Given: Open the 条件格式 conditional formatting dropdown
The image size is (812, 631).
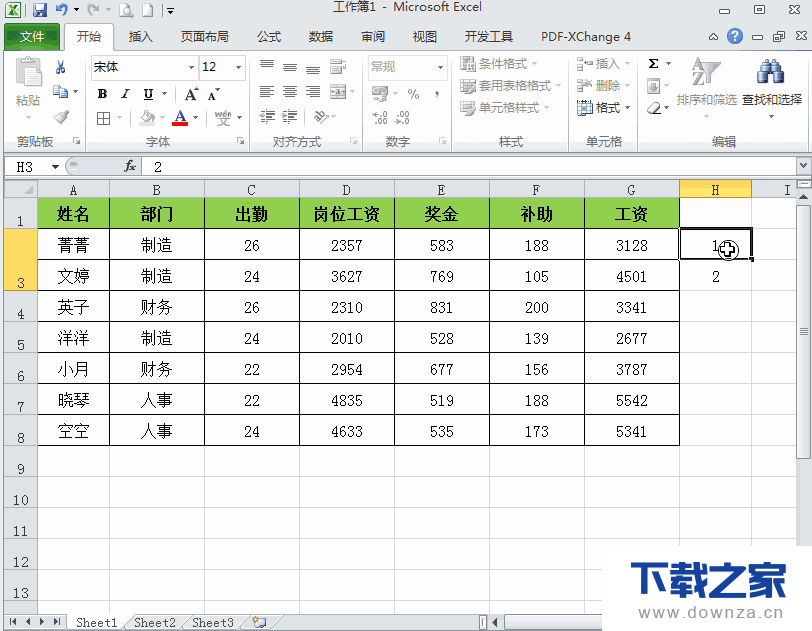Looking at the screenshot, I should (498, 64).
